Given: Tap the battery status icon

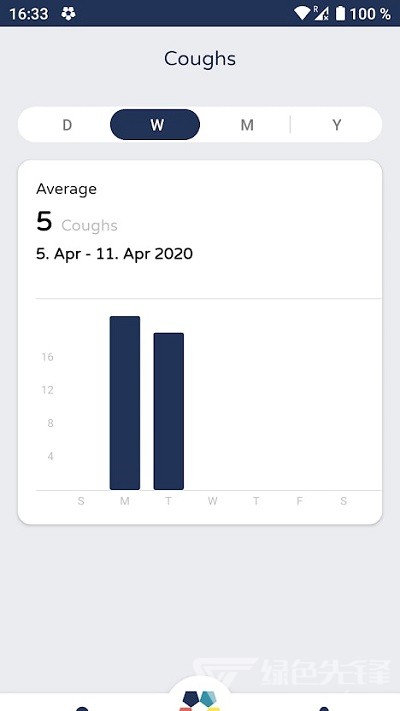Looking at the screenshot, I should point(340,13).
